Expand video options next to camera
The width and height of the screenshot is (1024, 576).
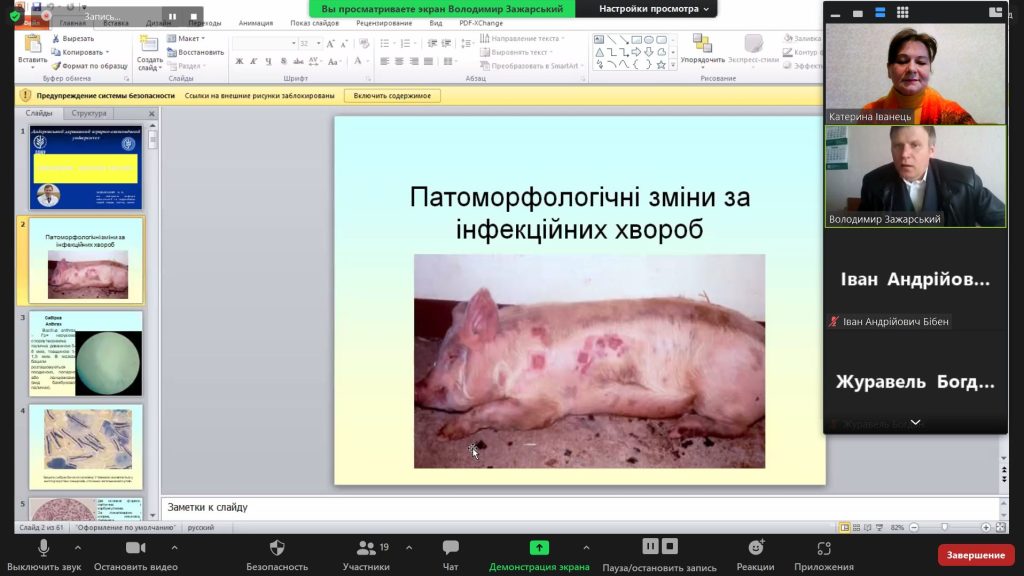tap(174, 547)
